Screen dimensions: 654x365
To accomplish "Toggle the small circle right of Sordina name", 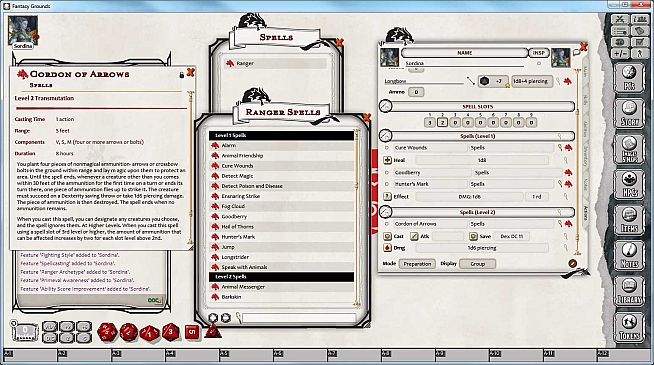I will [539, 63].
